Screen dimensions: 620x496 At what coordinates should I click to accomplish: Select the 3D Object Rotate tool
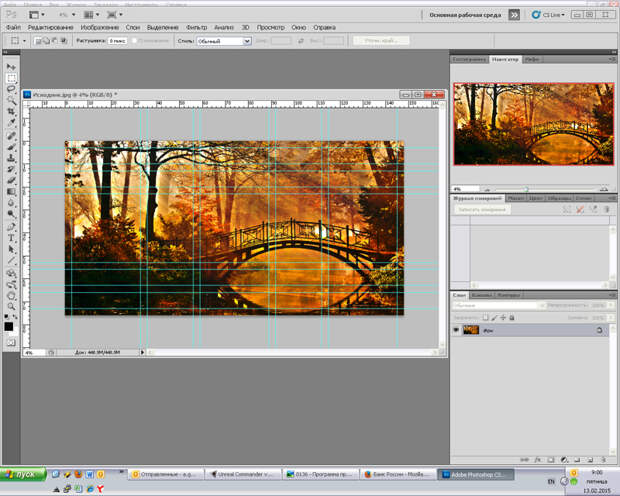tap(11, 273)
